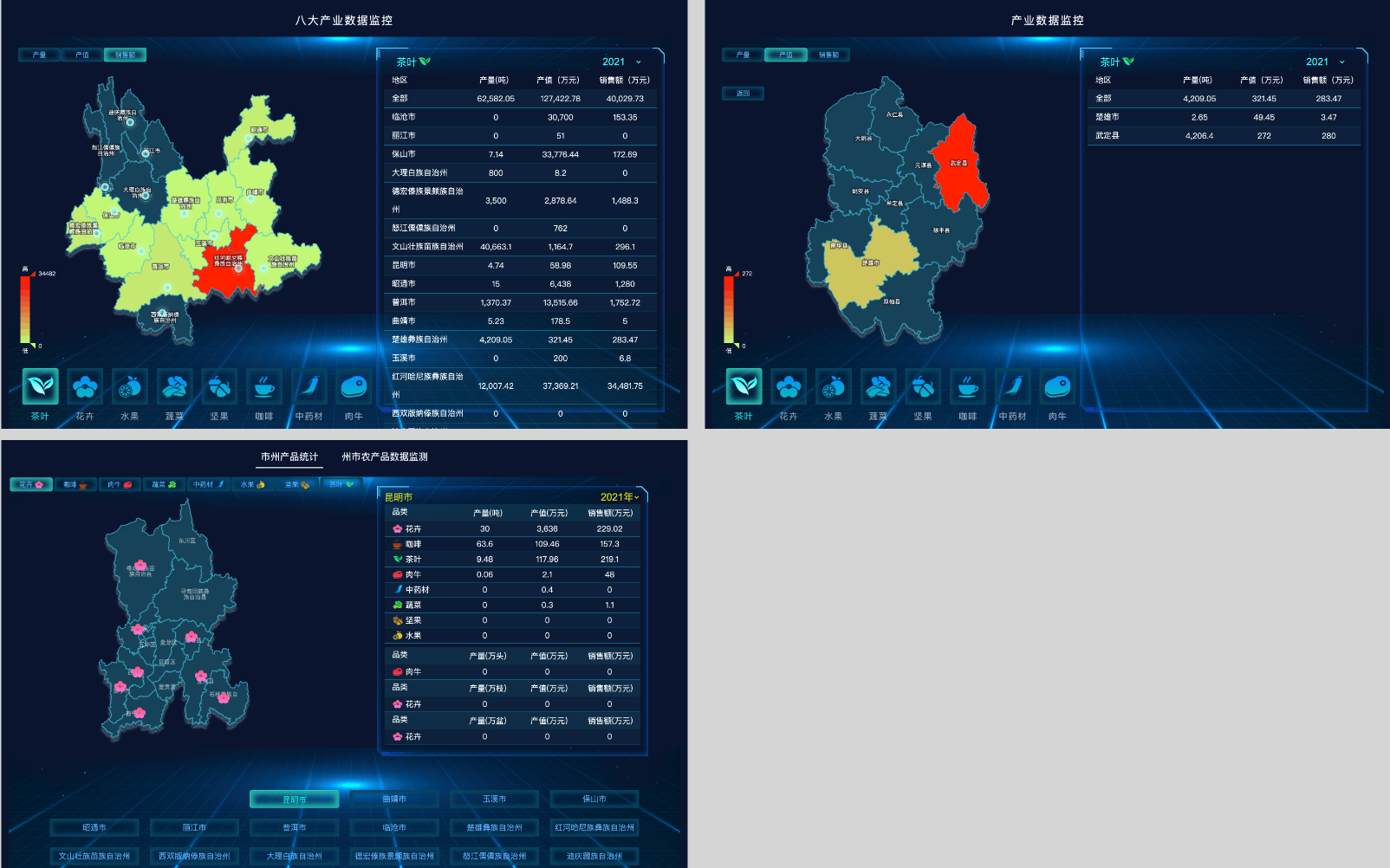Select 中药材 category filter in bottom dashboard

pos(209,484)
